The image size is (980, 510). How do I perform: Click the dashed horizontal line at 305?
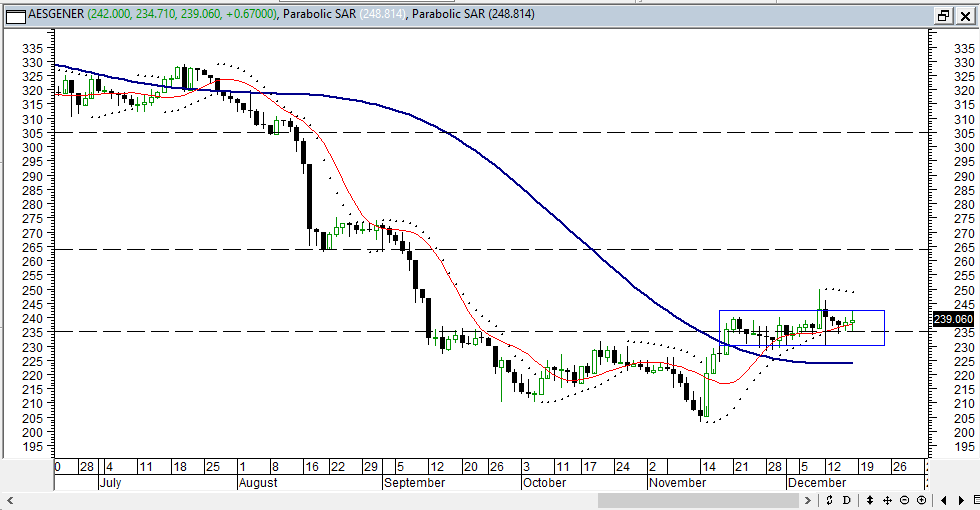coord(491,132)
